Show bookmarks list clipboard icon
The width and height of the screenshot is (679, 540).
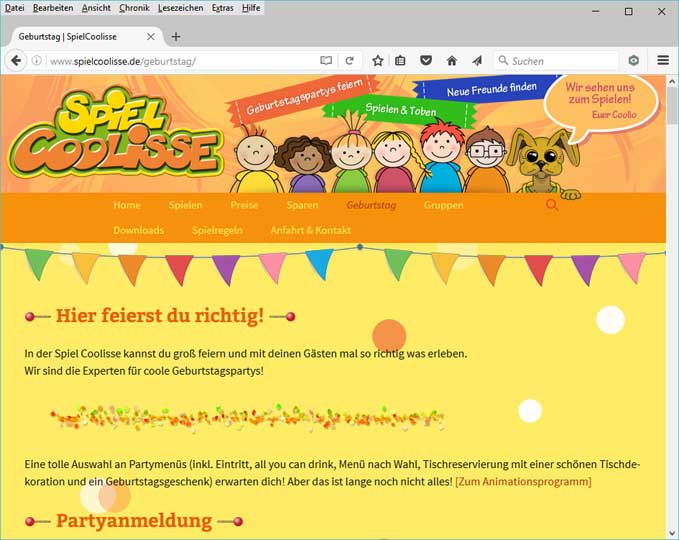[x=401, y=61]
